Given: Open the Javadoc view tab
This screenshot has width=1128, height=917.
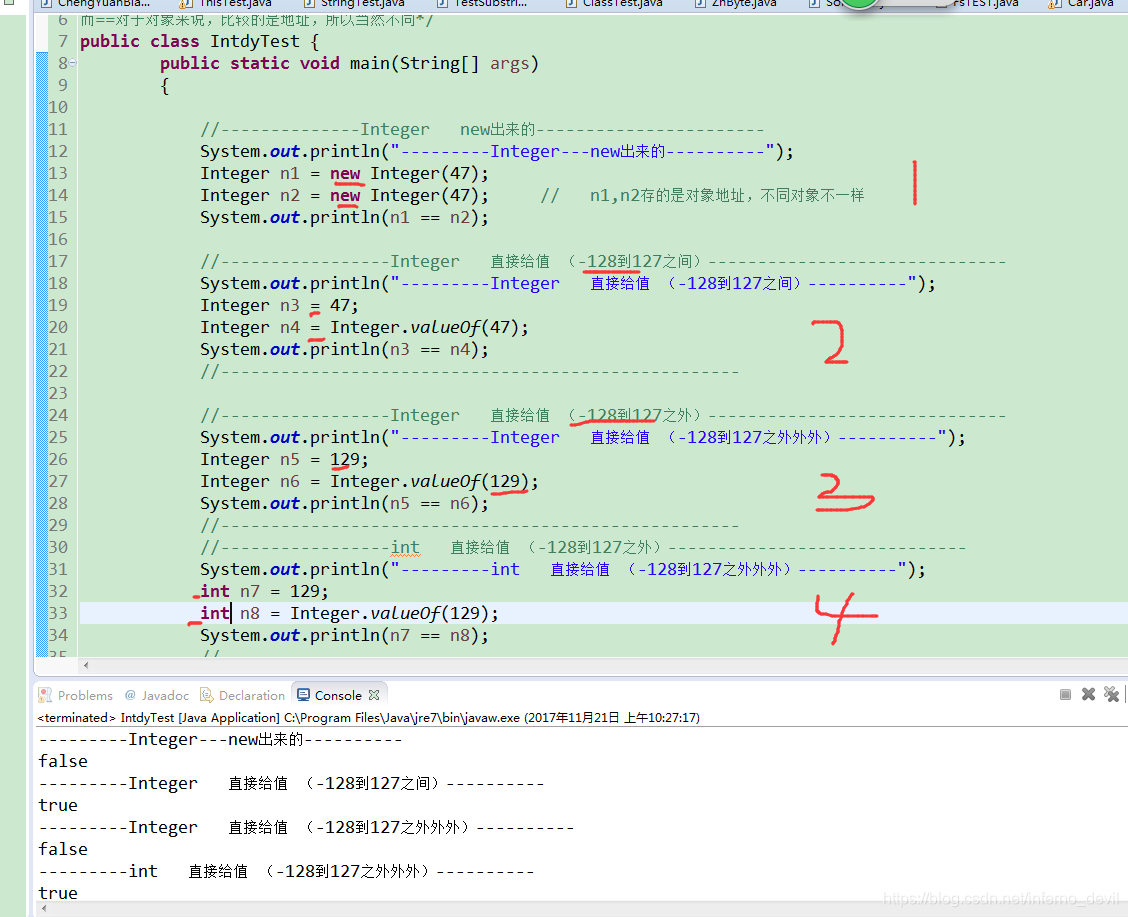Looking at the screenshot, I should click(157, 695).
